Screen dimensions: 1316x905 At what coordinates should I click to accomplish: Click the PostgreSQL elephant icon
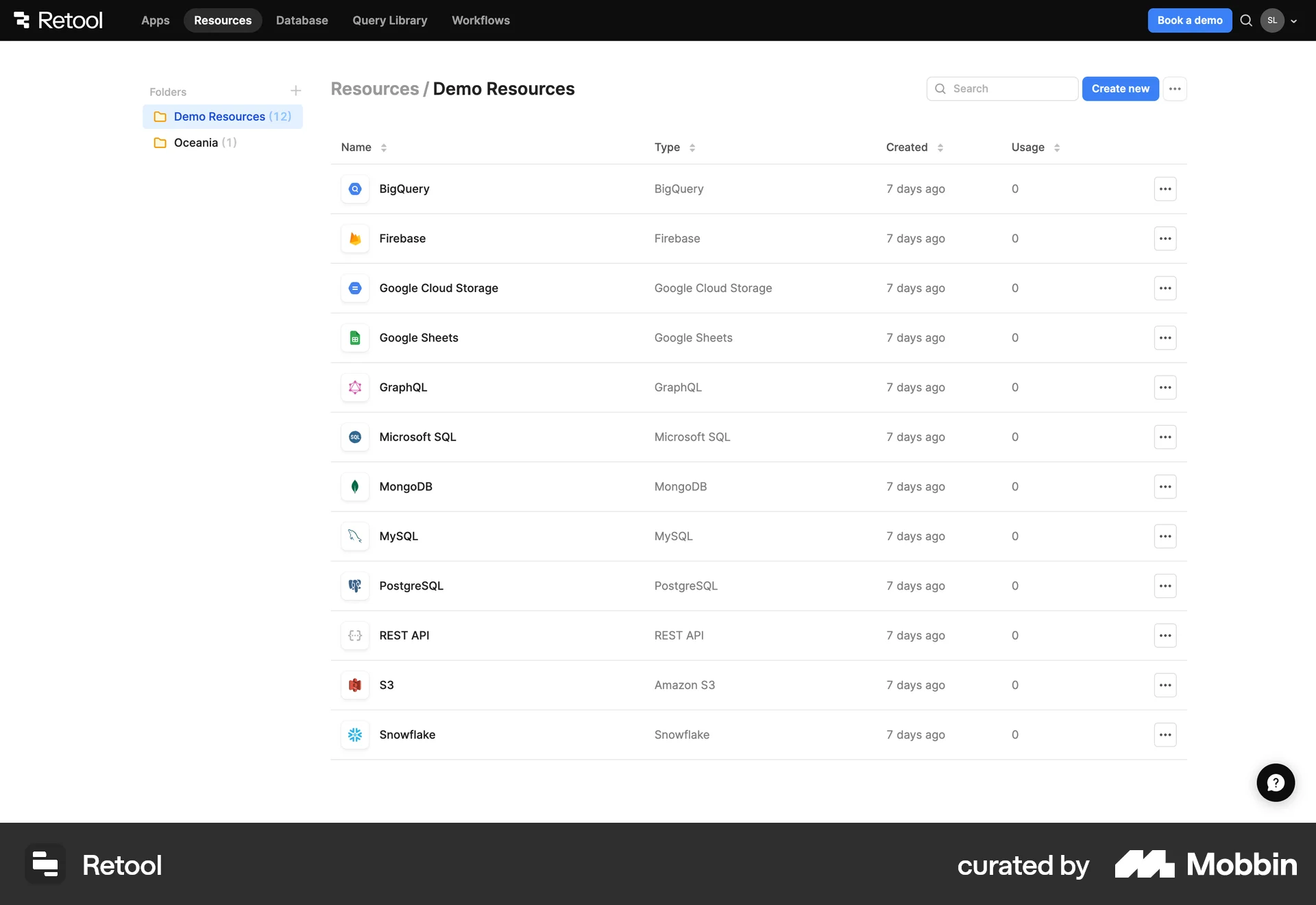tap(355, 586)
